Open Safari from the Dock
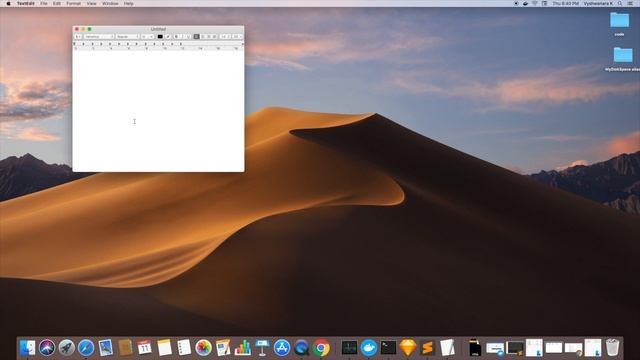Screen dimensions: 640x360 86,348
